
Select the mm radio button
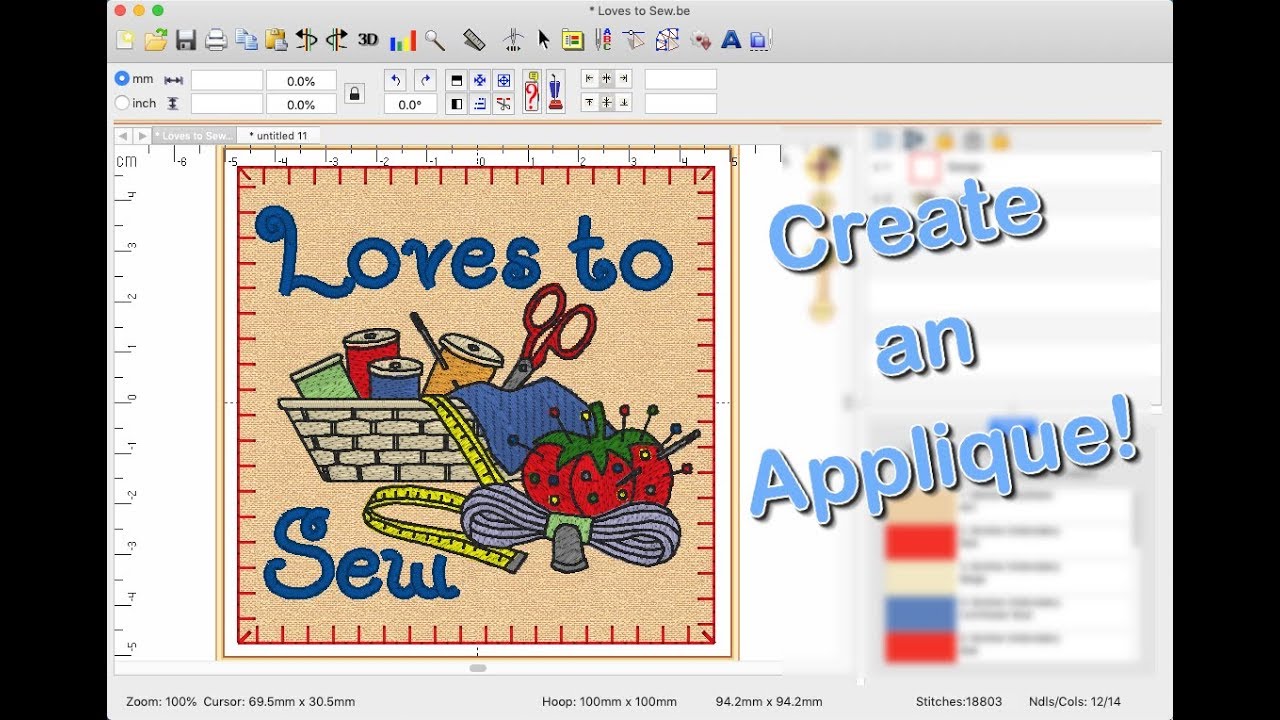(x=122, y=78)
